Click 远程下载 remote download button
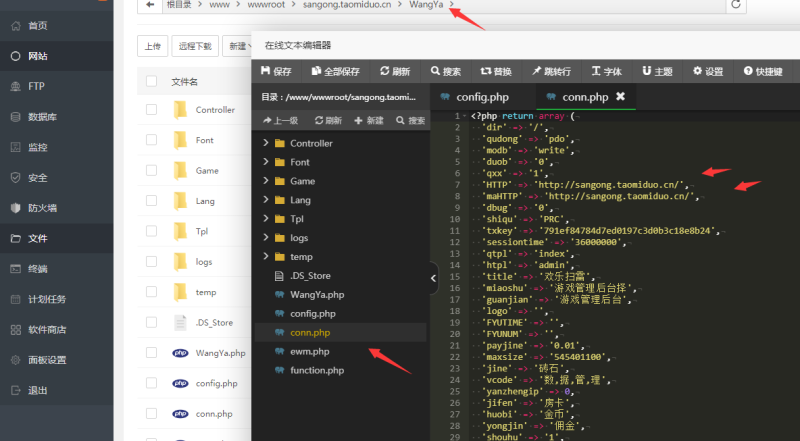800x441 pixels. click(195, 46)
